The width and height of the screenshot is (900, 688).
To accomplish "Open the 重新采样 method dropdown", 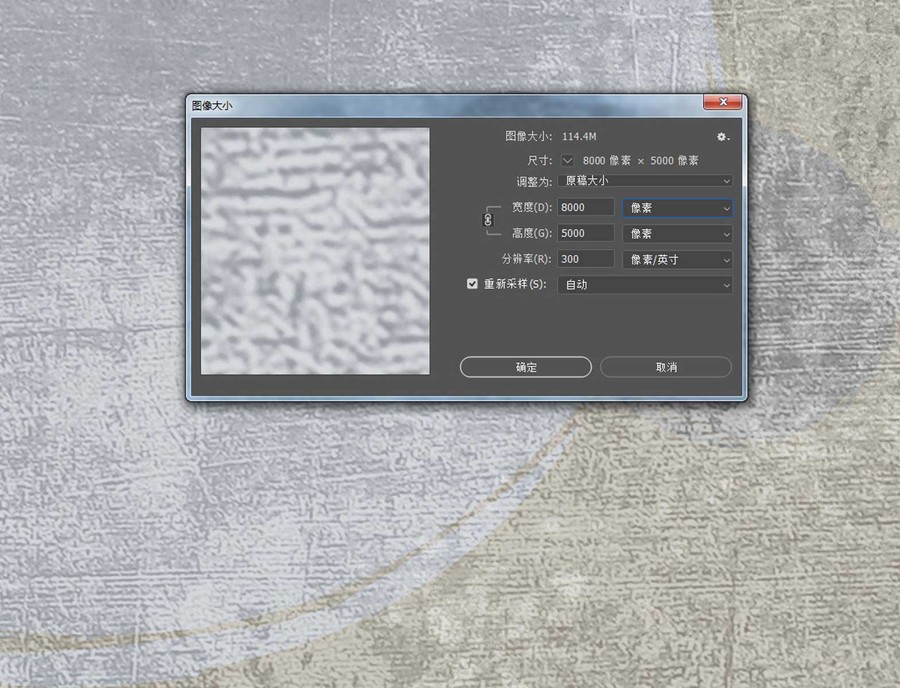I will pyautogui.click(x=645, y=285).
